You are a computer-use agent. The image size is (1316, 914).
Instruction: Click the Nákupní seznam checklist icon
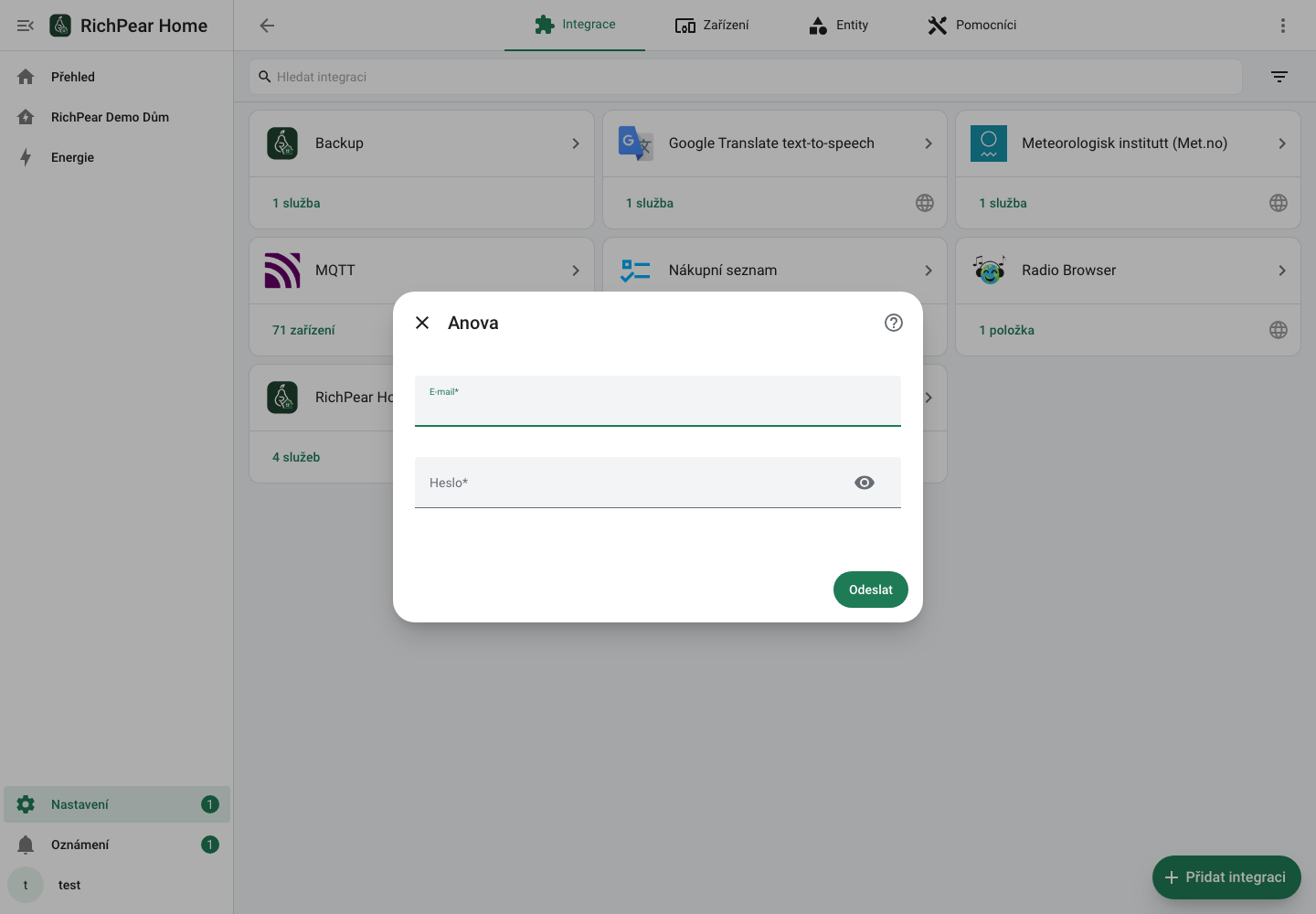point(635,271)
